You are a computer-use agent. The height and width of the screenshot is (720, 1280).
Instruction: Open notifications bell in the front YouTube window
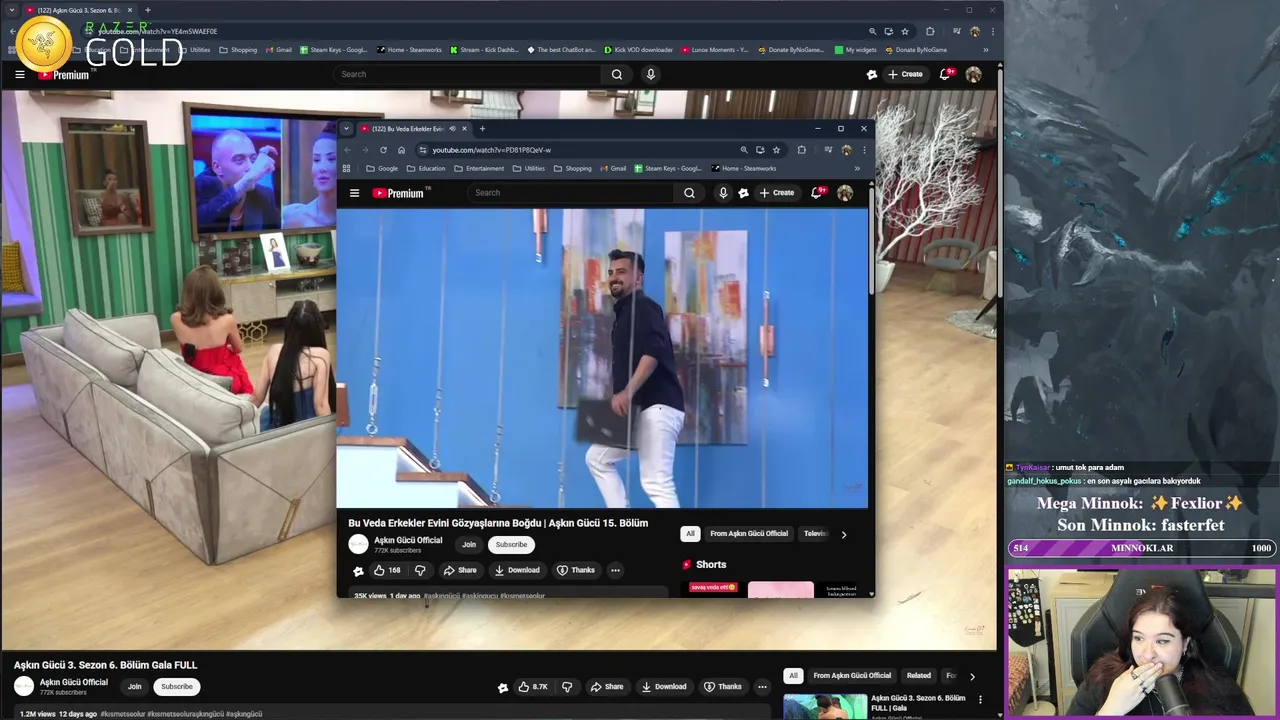click(x=817, y=193)
